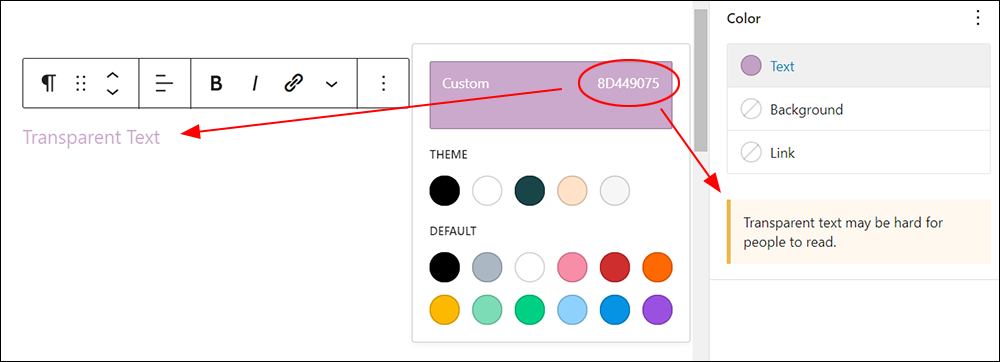Click the editor vertical scrollbar thumb
Screen dimensions: 1000x362
[701, 80]
